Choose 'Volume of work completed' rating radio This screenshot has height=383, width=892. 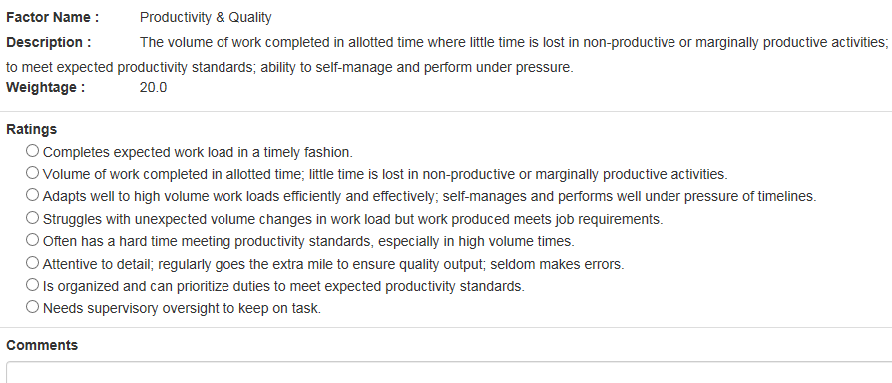(x=32, y=172)
